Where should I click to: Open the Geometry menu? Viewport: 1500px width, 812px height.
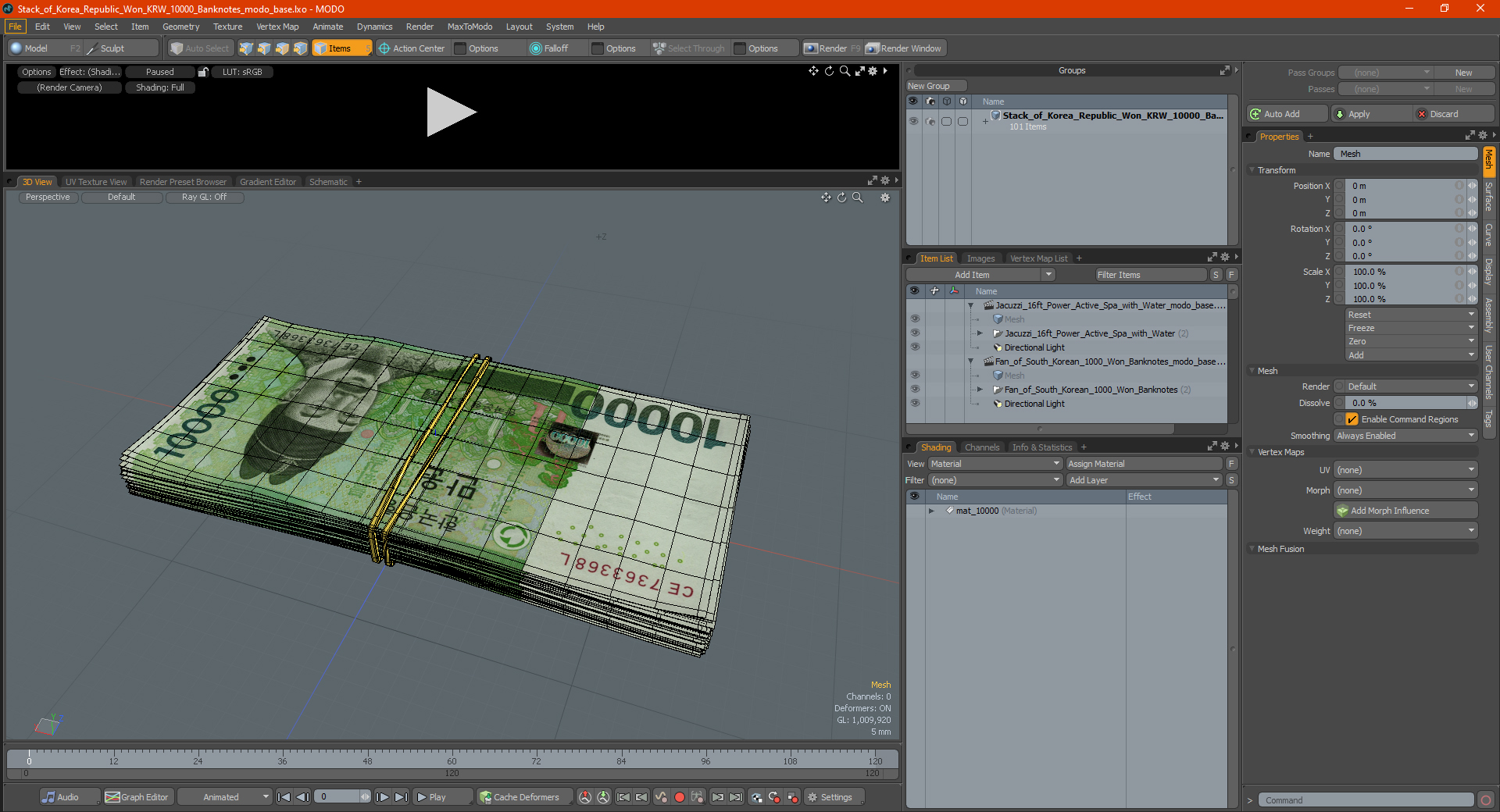point(180,27)
